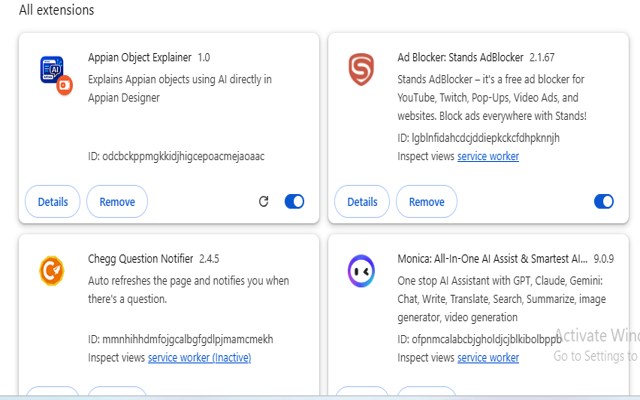Click the Monica 'One stop AI Assistant' description
The width and height of the screenshot is (640, 400).
click(x=502, y=299)
